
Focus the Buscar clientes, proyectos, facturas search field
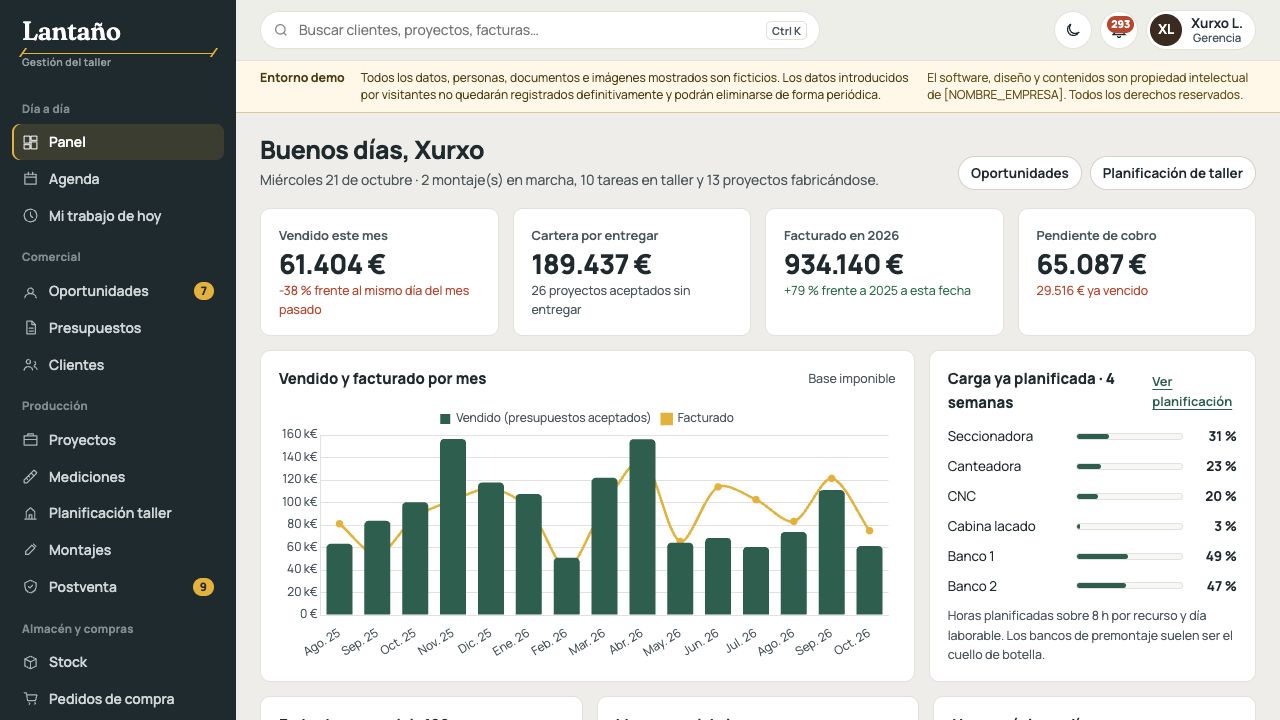[540, 30]
